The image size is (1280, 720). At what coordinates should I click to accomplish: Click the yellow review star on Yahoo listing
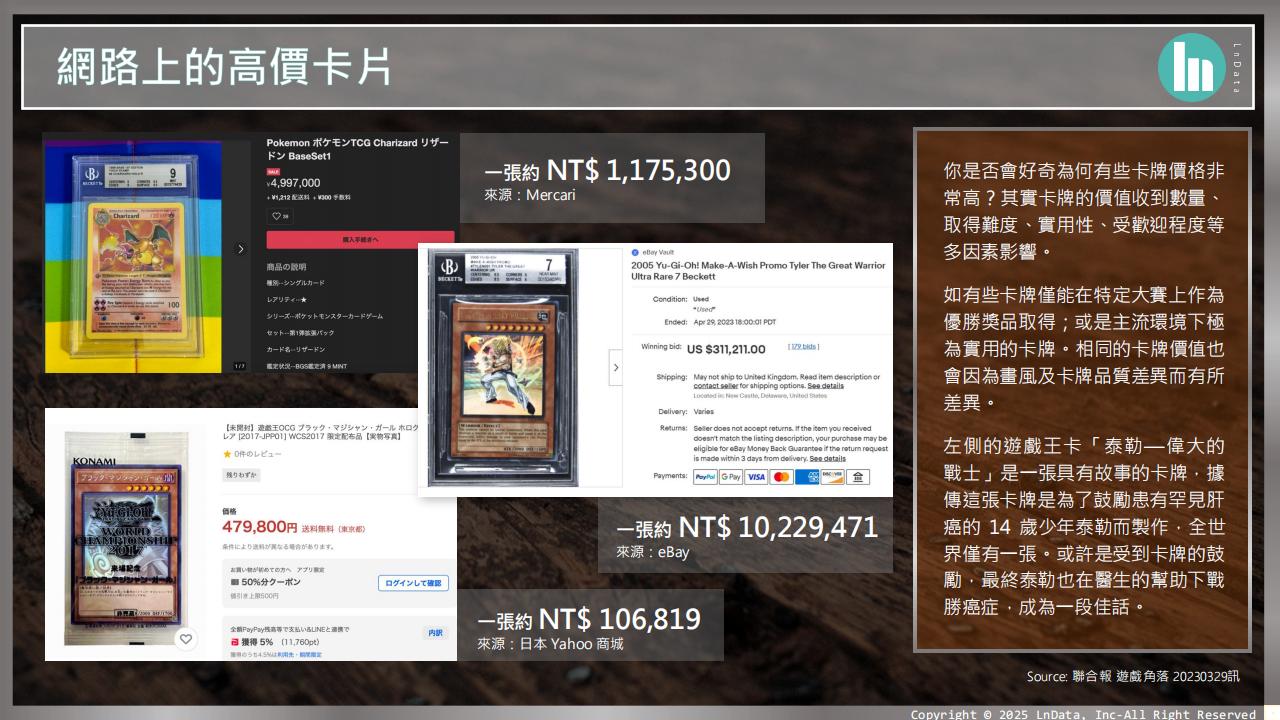(227, 454)
